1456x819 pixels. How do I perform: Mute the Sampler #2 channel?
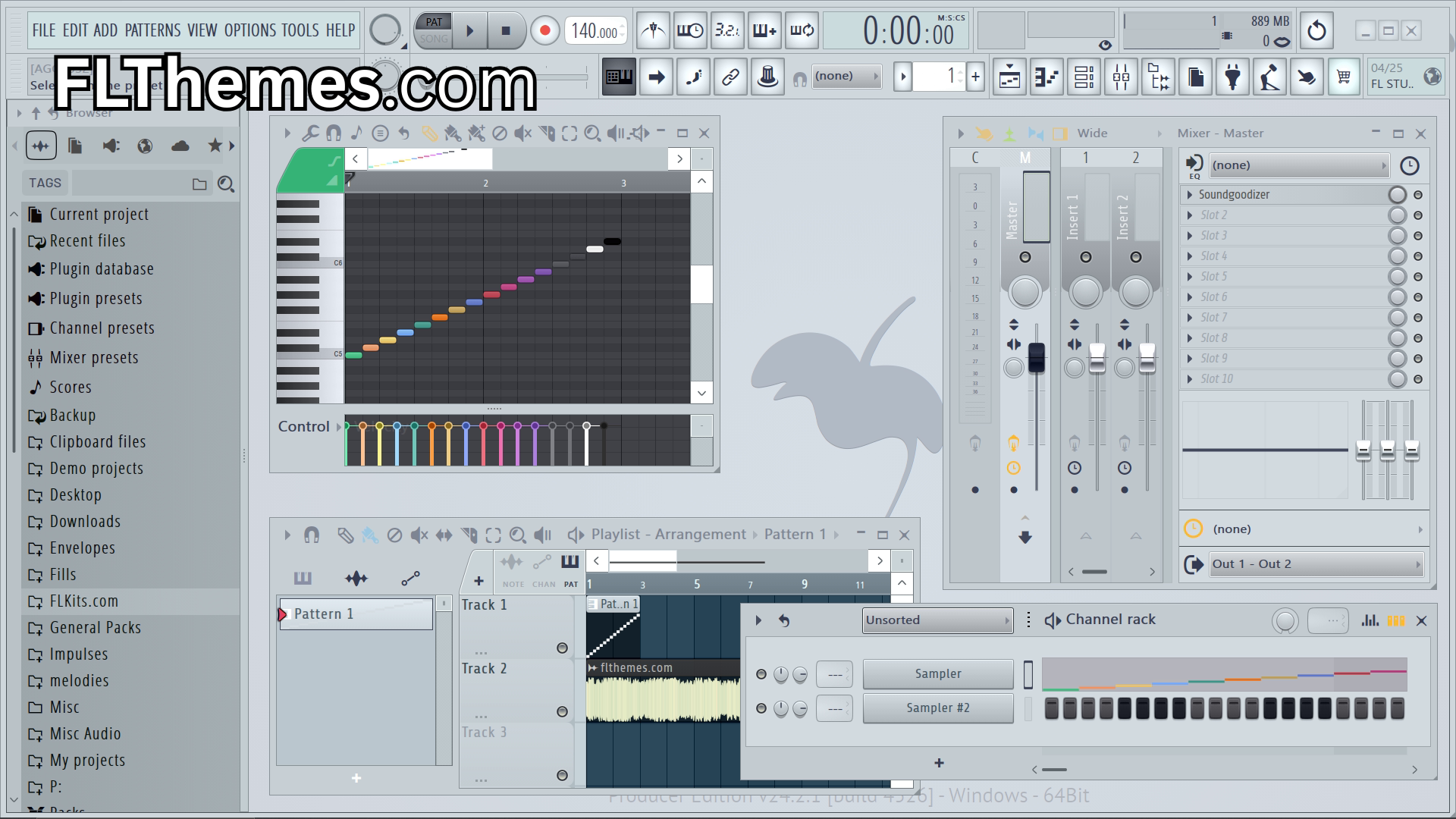pyautogui.click(x=761, y=708)
